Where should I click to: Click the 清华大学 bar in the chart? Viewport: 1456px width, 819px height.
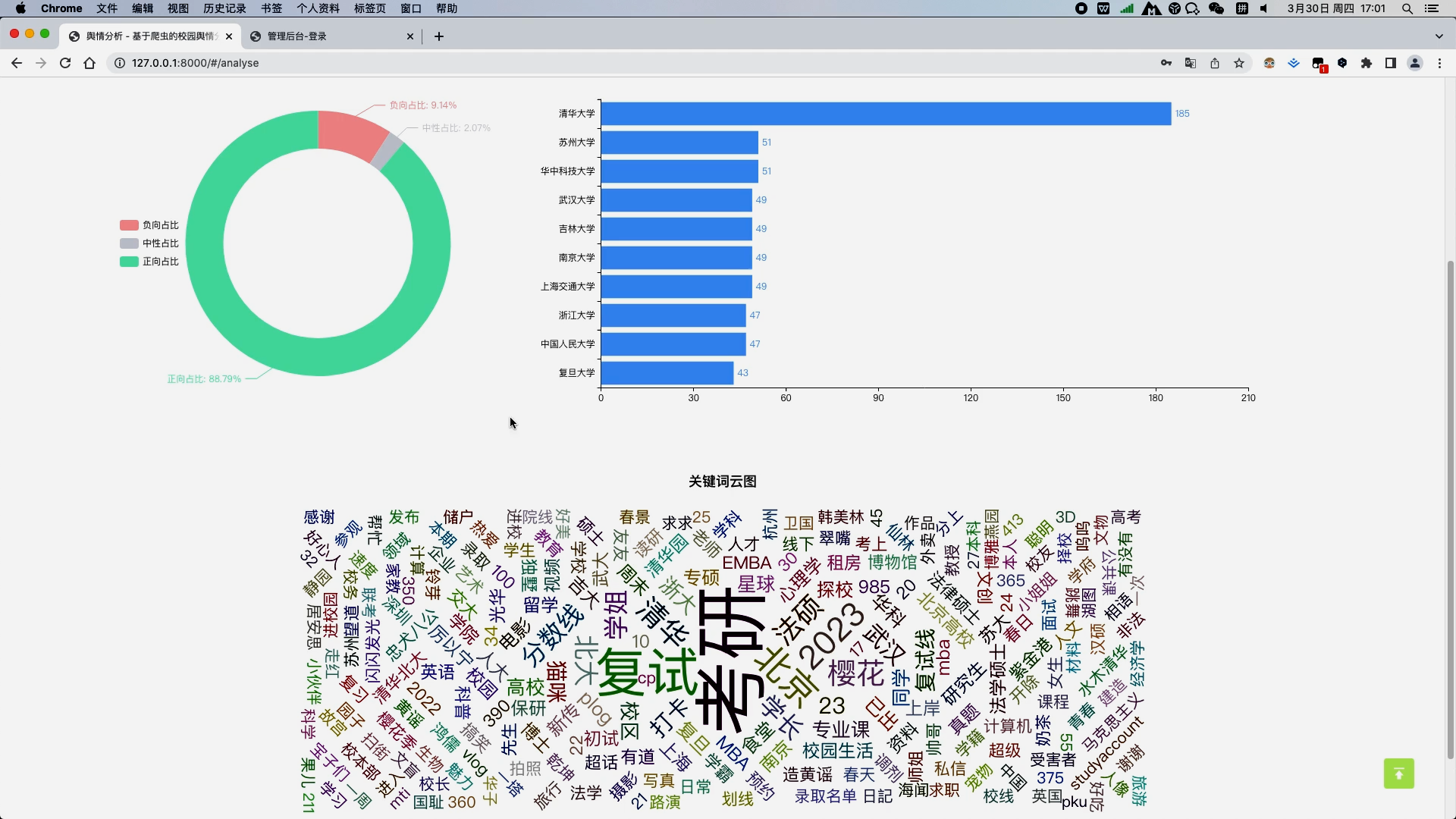[x=885, y=114]
